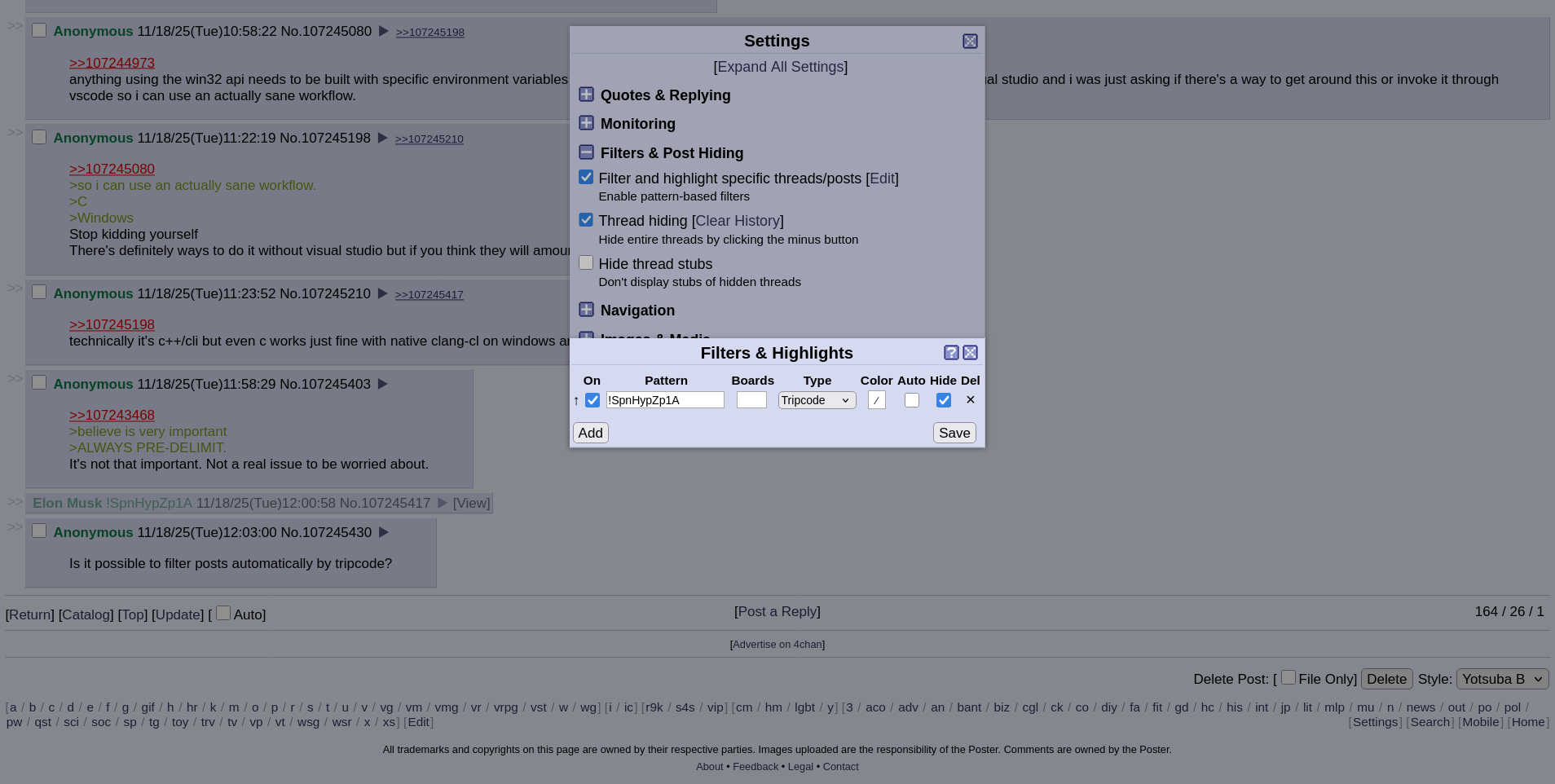Viewport: 1555px width, 784px height.
Task: Toggle the On checkbox for !SpnHypZp1A filter
Action: tap(592, 400)
